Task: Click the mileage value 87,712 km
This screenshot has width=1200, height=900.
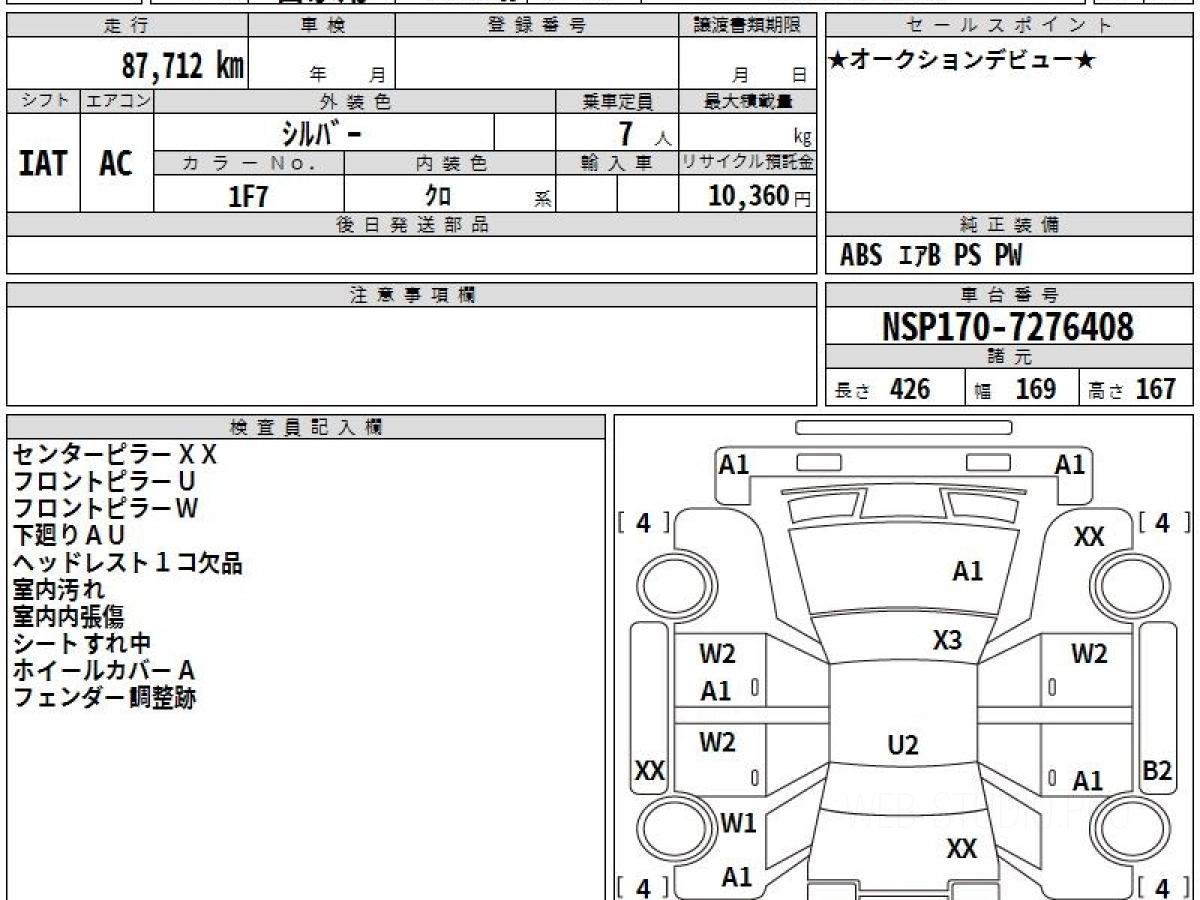Action: click(x=182, y=66)
